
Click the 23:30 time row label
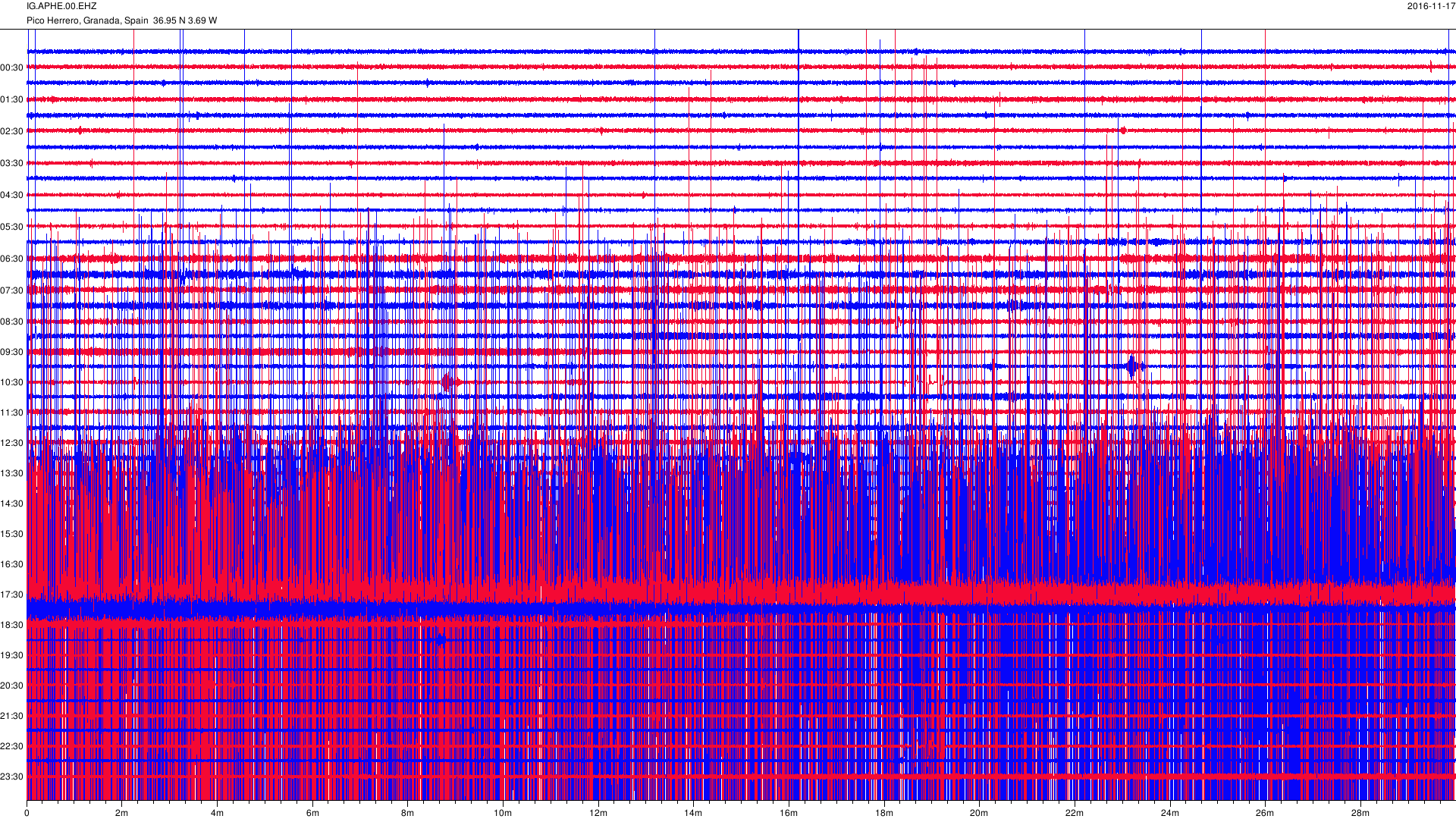pyautogui.click(x=11, y=777)
